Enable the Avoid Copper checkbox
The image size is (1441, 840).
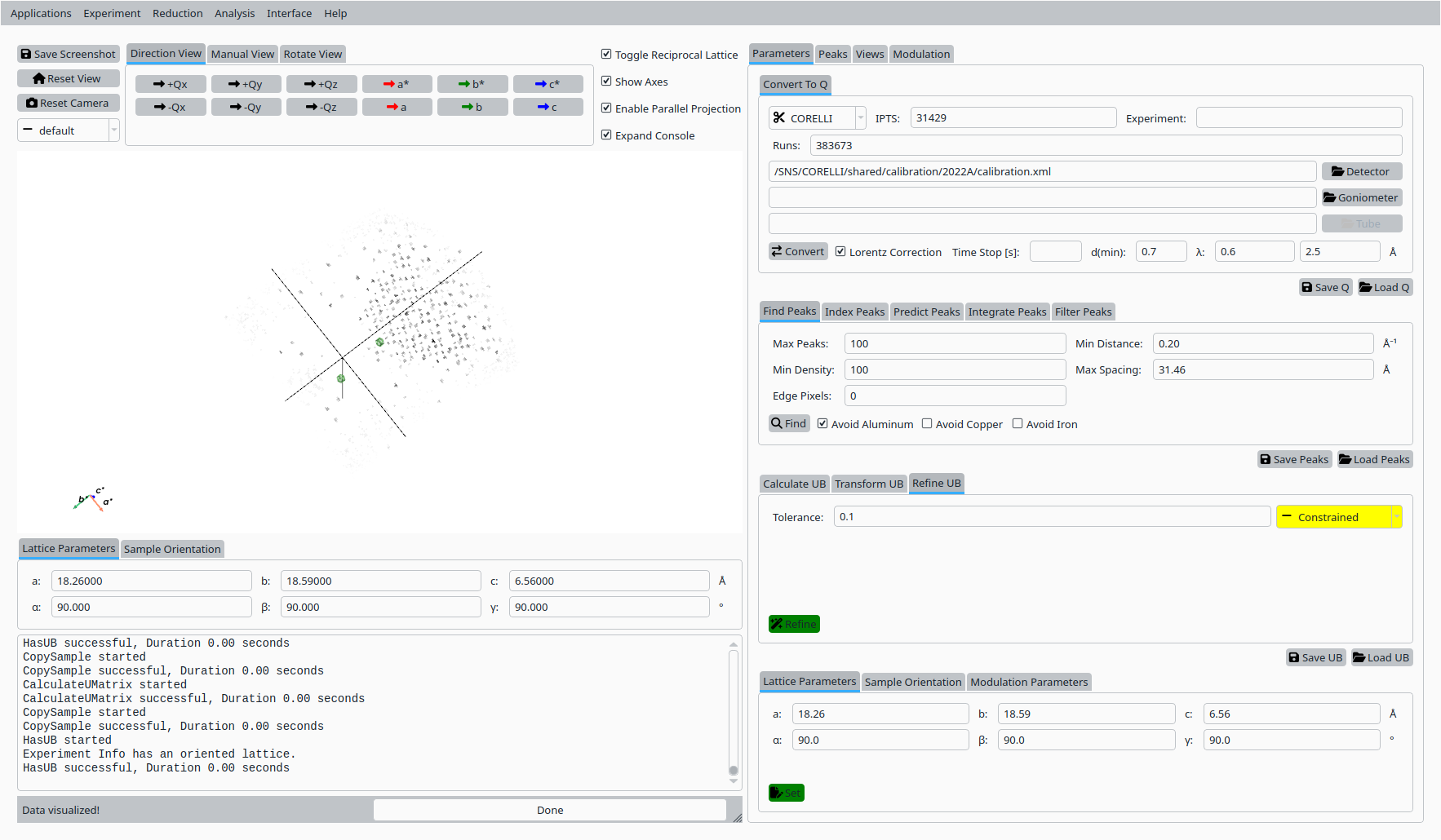click(x=927, y=424)
